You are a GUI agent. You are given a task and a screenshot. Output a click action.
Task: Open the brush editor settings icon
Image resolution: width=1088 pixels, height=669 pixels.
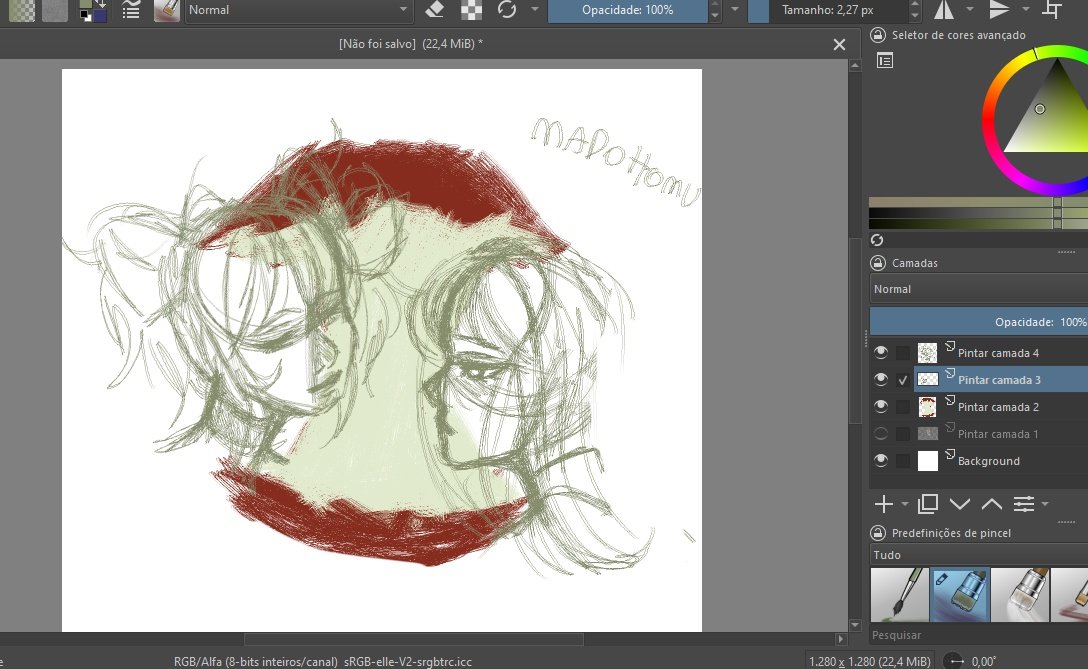(130, 10)
